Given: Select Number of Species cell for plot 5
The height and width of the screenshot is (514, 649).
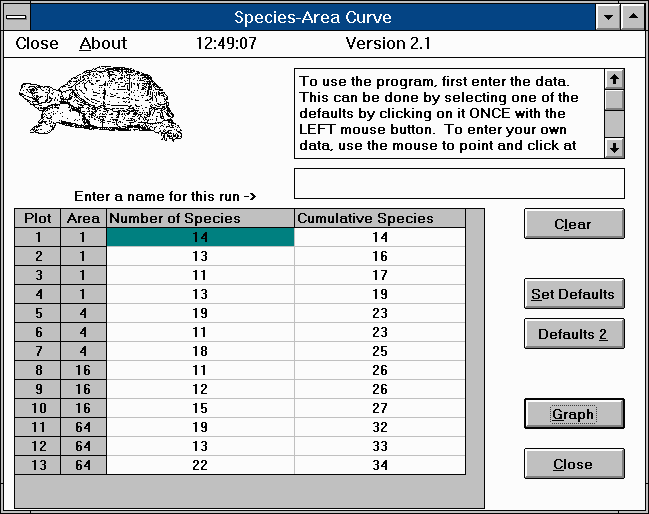Looking at the screenshot, I should [x=200, y=312].
